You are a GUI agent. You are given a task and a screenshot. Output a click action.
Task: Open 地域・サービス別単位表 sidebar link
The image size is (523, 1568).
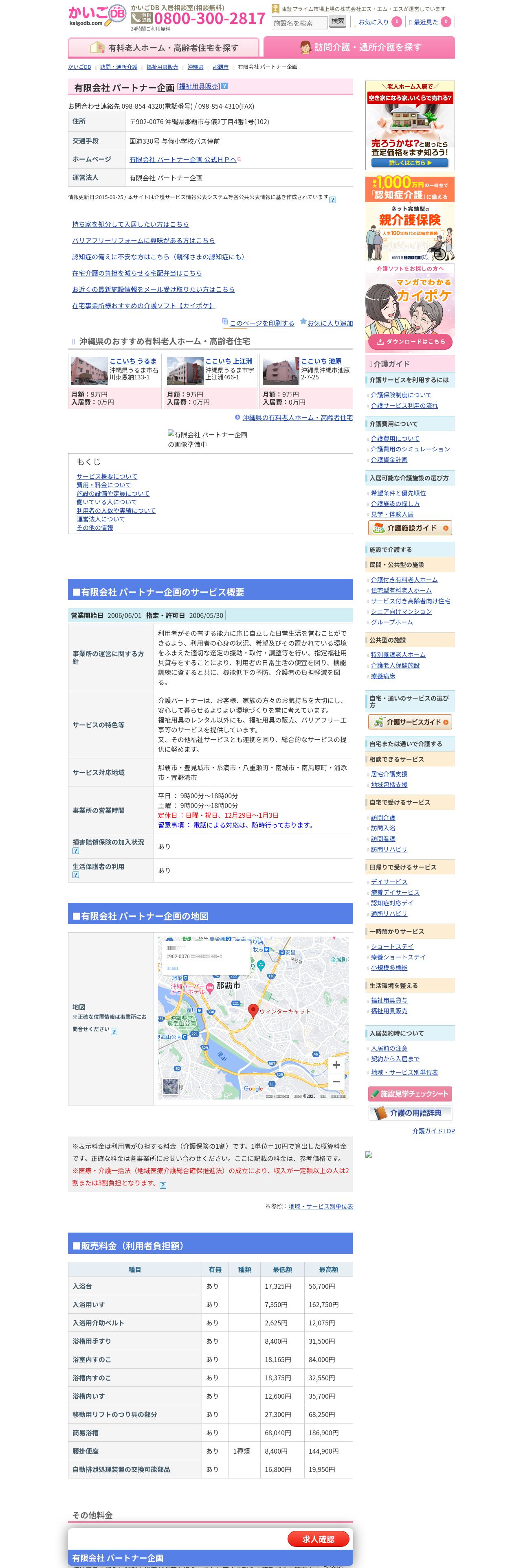pyautogui.click(x=404, y=1073)
